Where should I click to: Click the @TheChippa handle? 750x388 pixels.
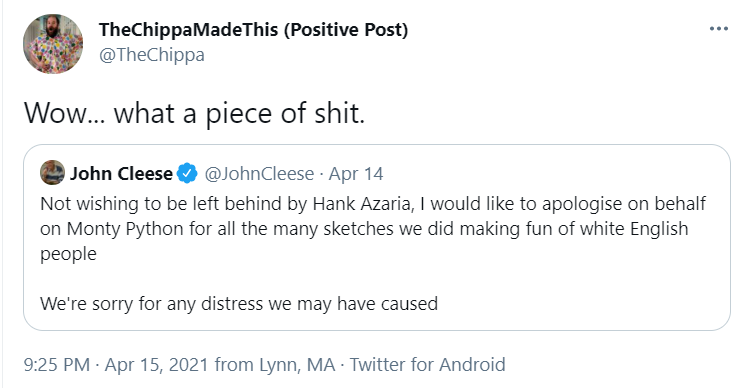(x=152, y=55)
